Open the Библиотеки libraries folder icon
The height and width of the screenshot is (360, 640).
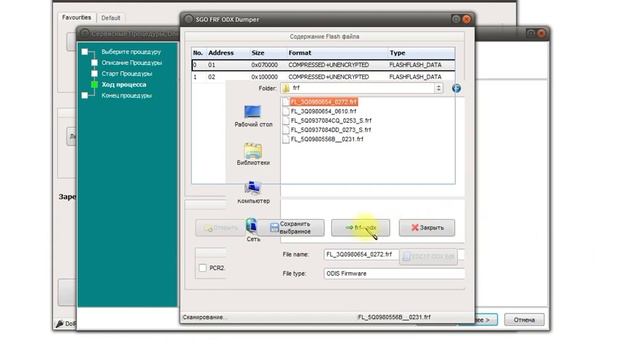point(253,151)
